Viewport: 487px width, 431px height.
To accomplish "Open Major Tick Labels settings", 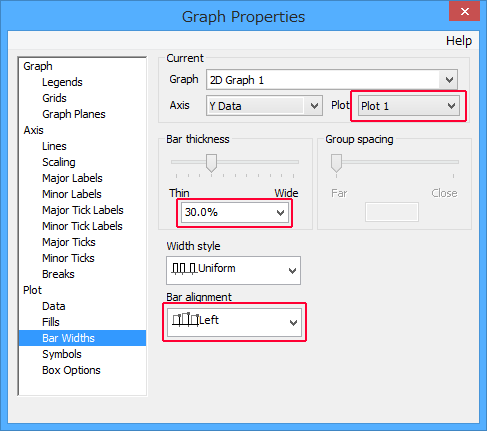I will click(83, 210).
